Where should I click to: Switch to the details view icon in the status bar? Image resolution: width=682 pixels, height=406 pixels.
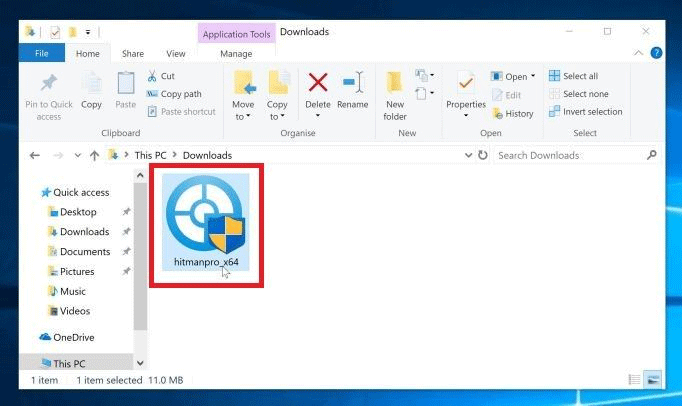pyautogui.click(x=634, y=379)
